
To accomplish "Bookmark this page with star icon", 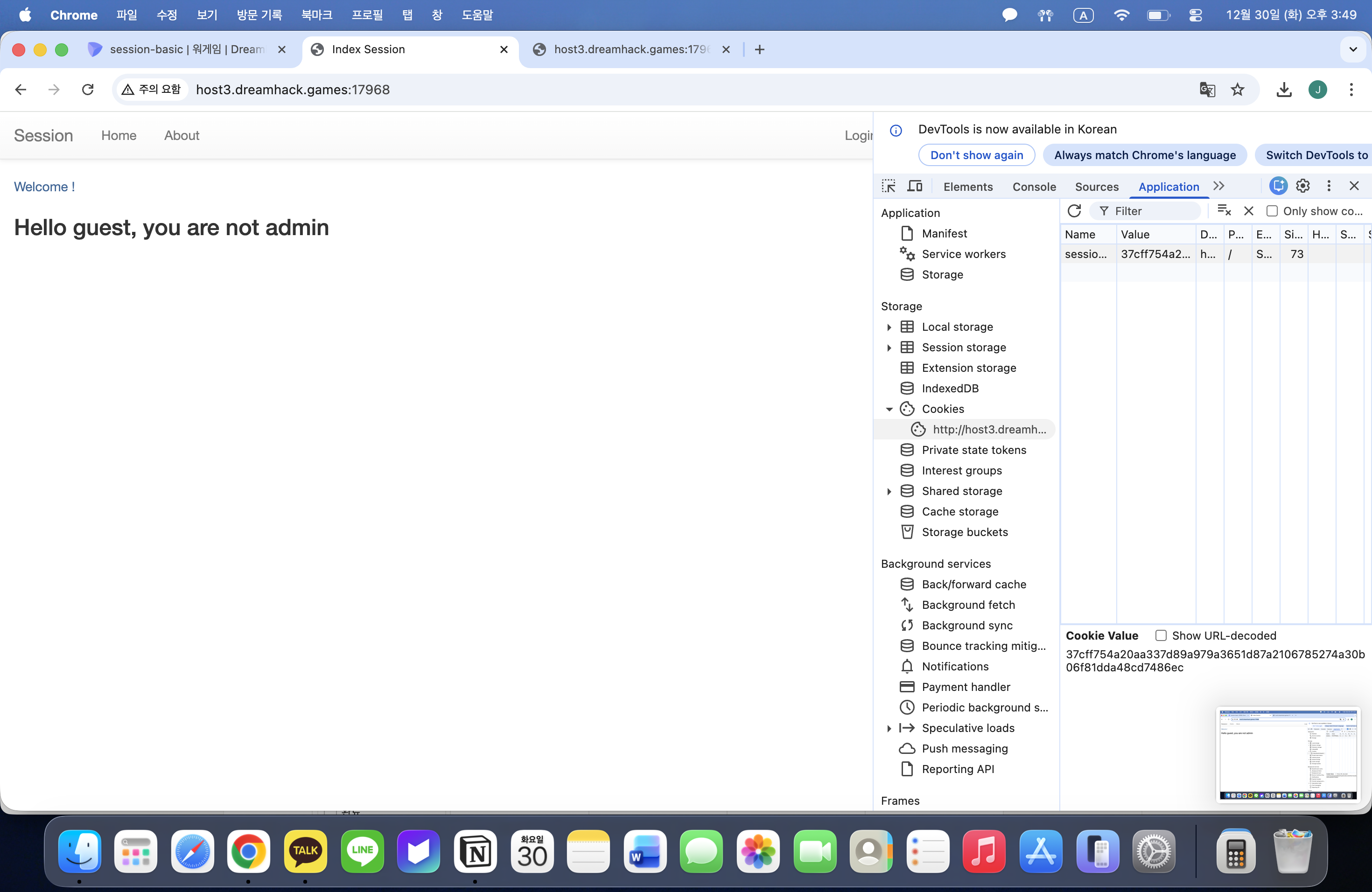I will tap(1237, 89).
